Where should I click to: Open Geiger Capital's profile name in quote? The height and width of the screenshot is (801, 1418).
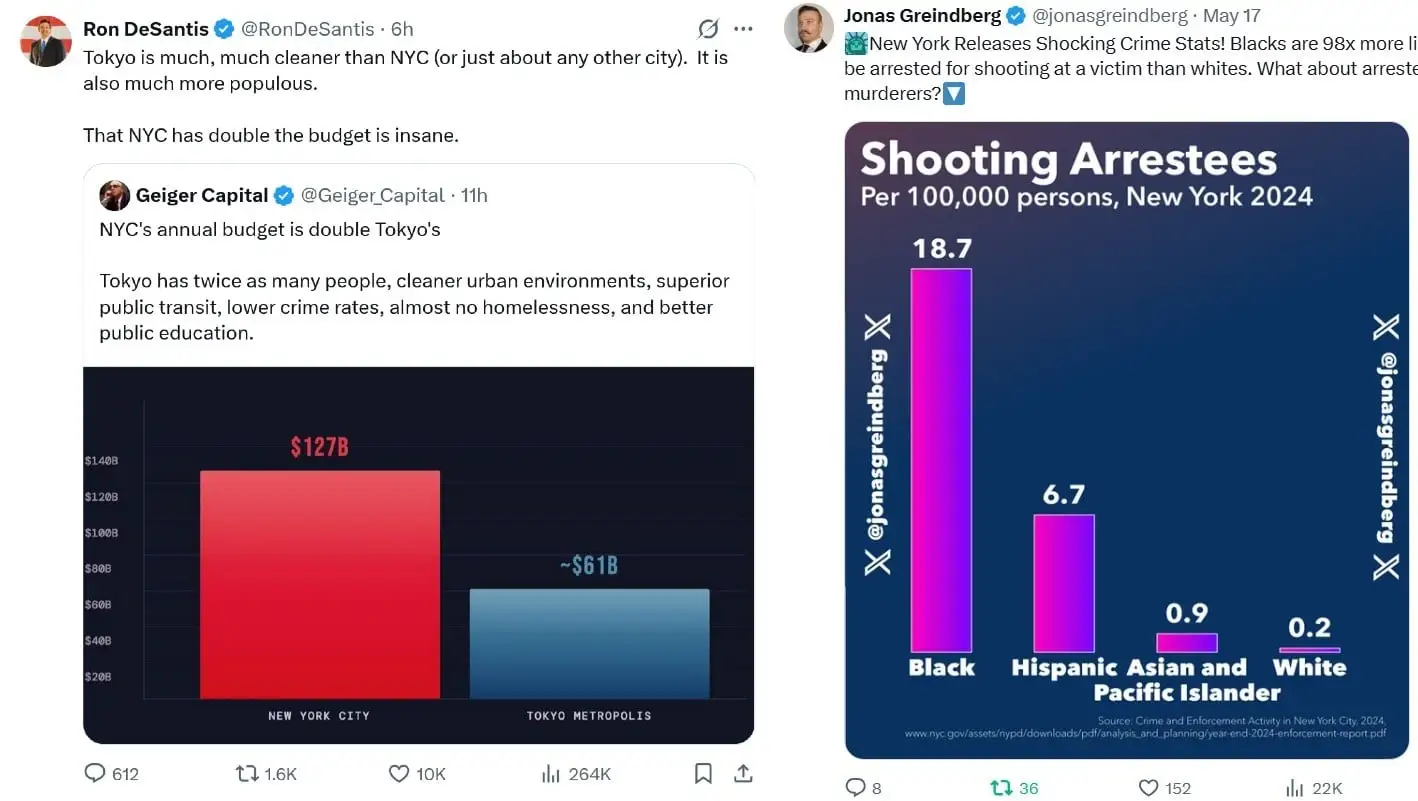(202, 195)
